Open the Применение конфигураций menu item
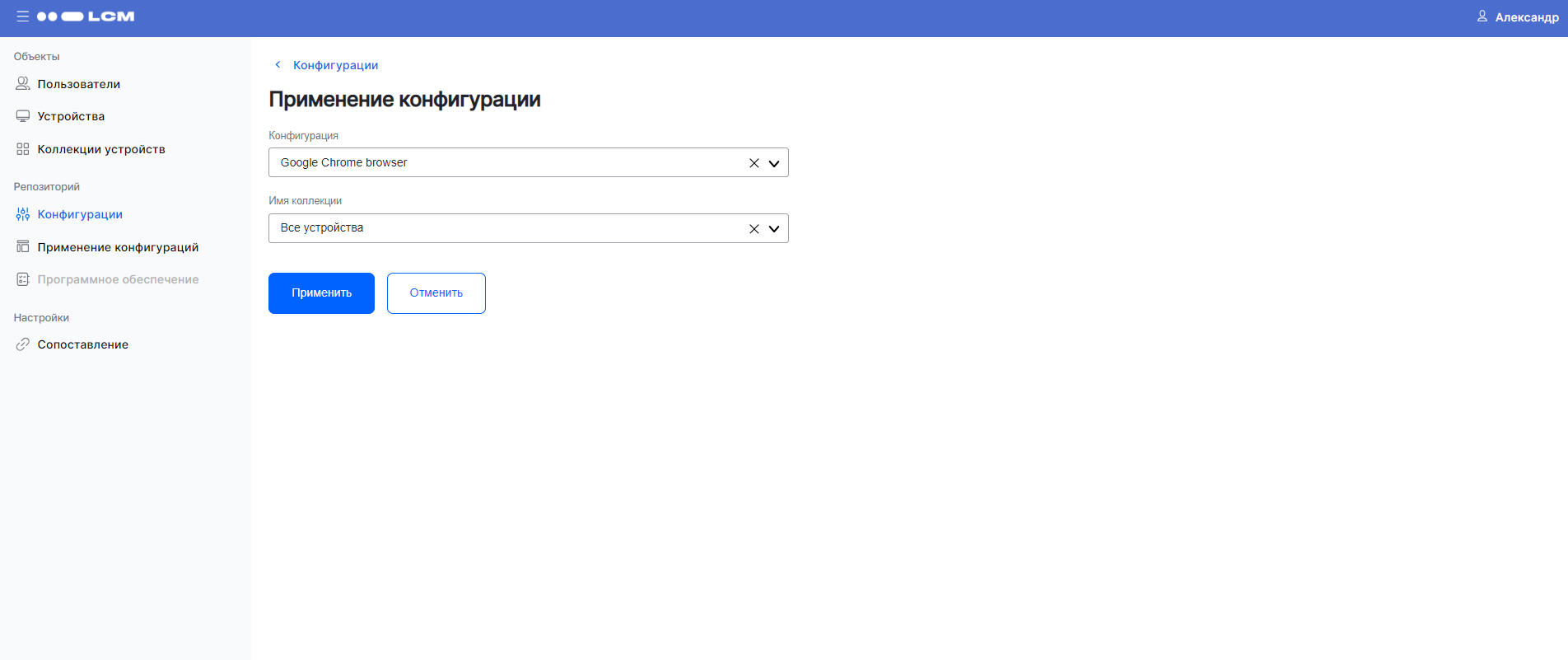 118,247
